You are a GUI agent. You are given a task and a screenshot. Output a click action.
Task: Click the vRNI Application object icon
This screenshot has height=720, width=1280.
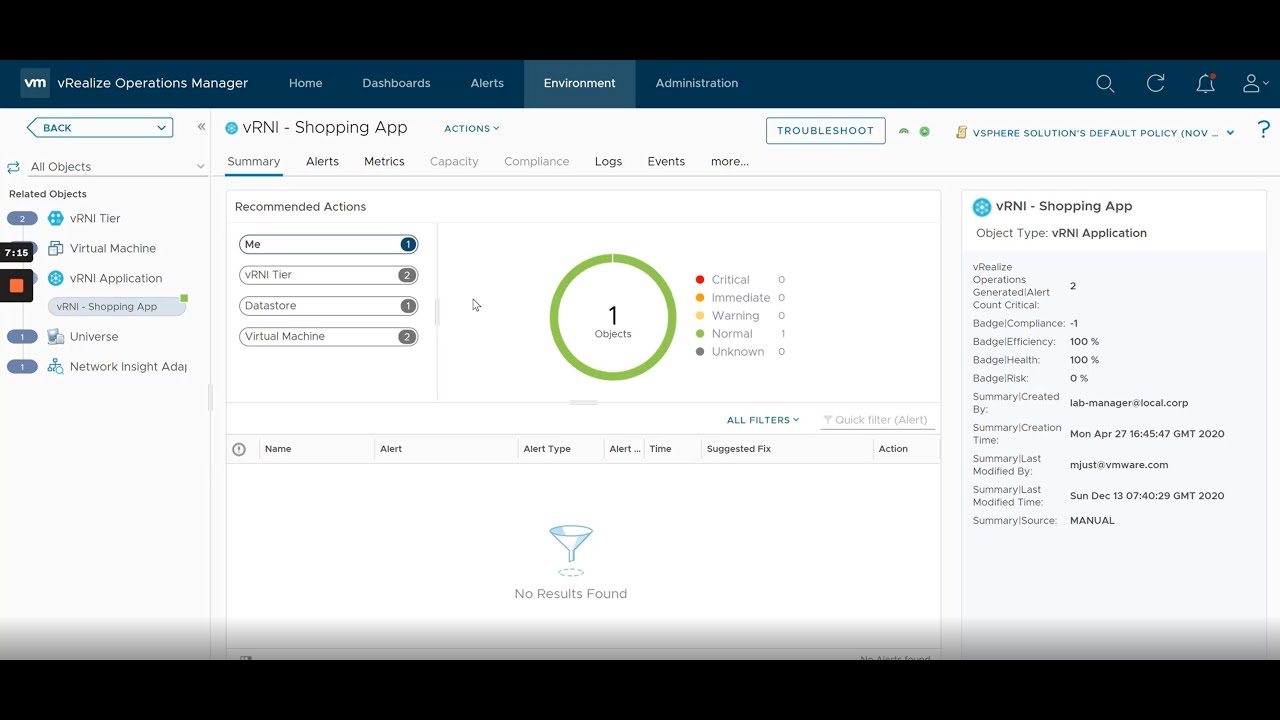pos(56,278)
